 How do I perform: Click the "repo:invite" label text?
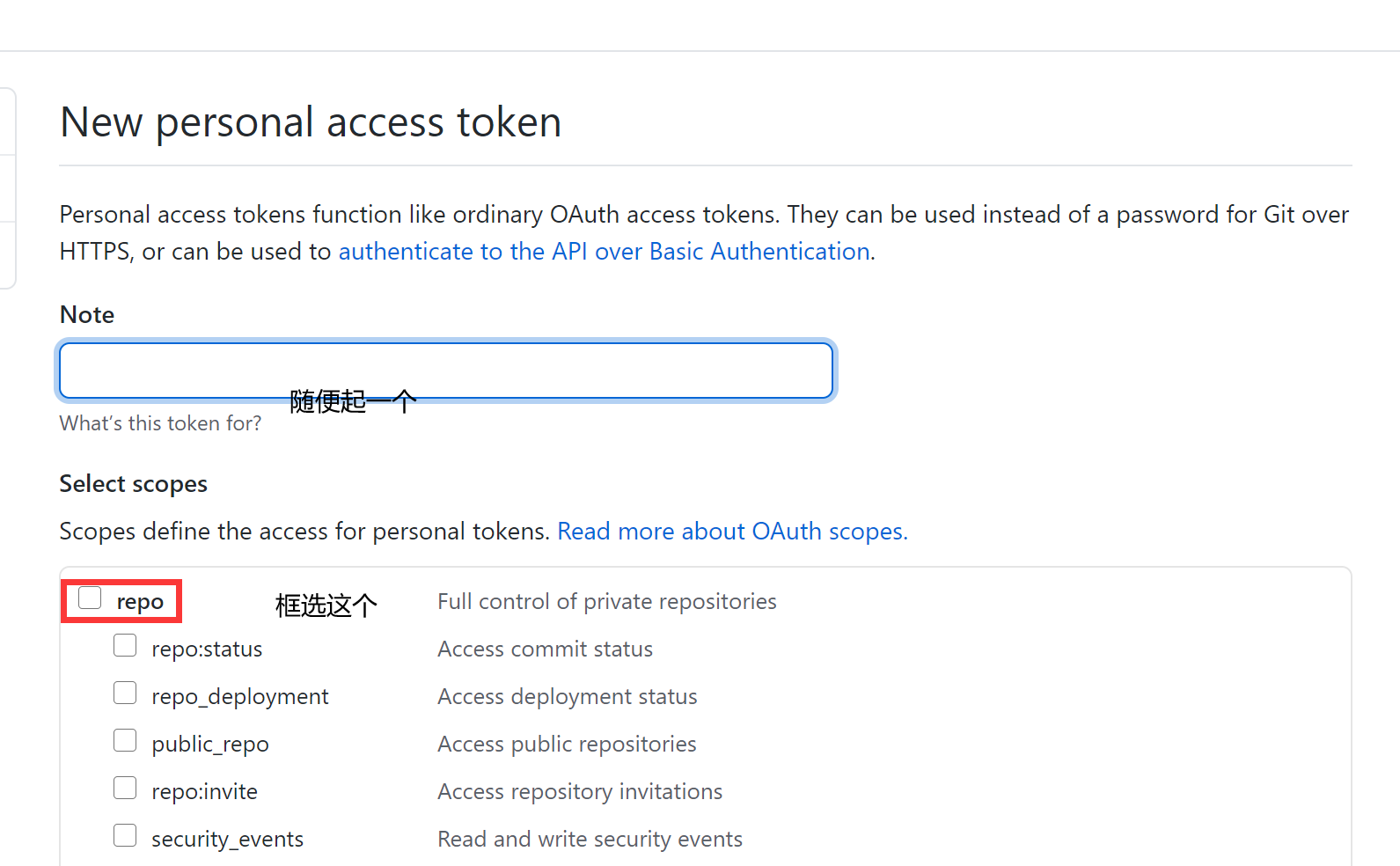[x=204, y=792]
